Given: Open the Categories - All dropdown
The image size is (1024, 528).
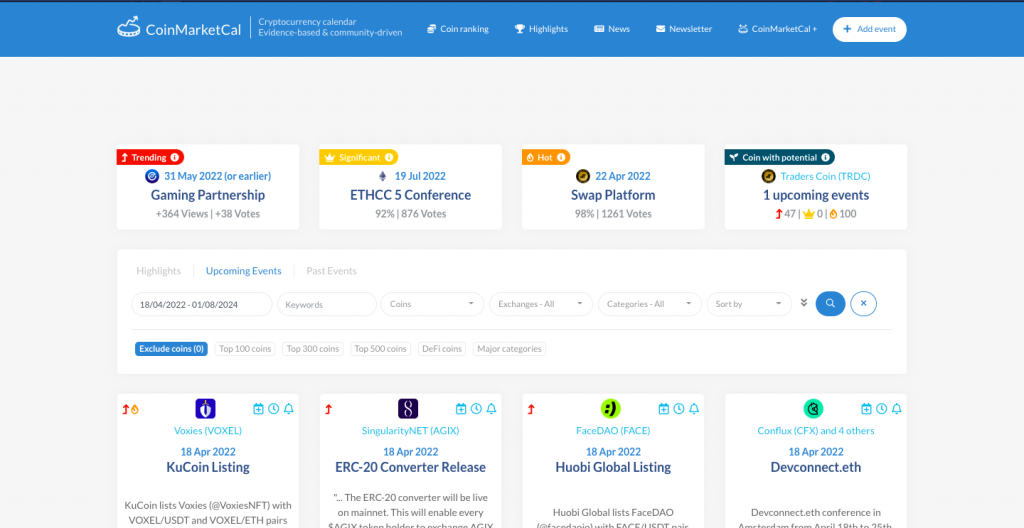Looking at the screenshot, I should pos(649,304).
